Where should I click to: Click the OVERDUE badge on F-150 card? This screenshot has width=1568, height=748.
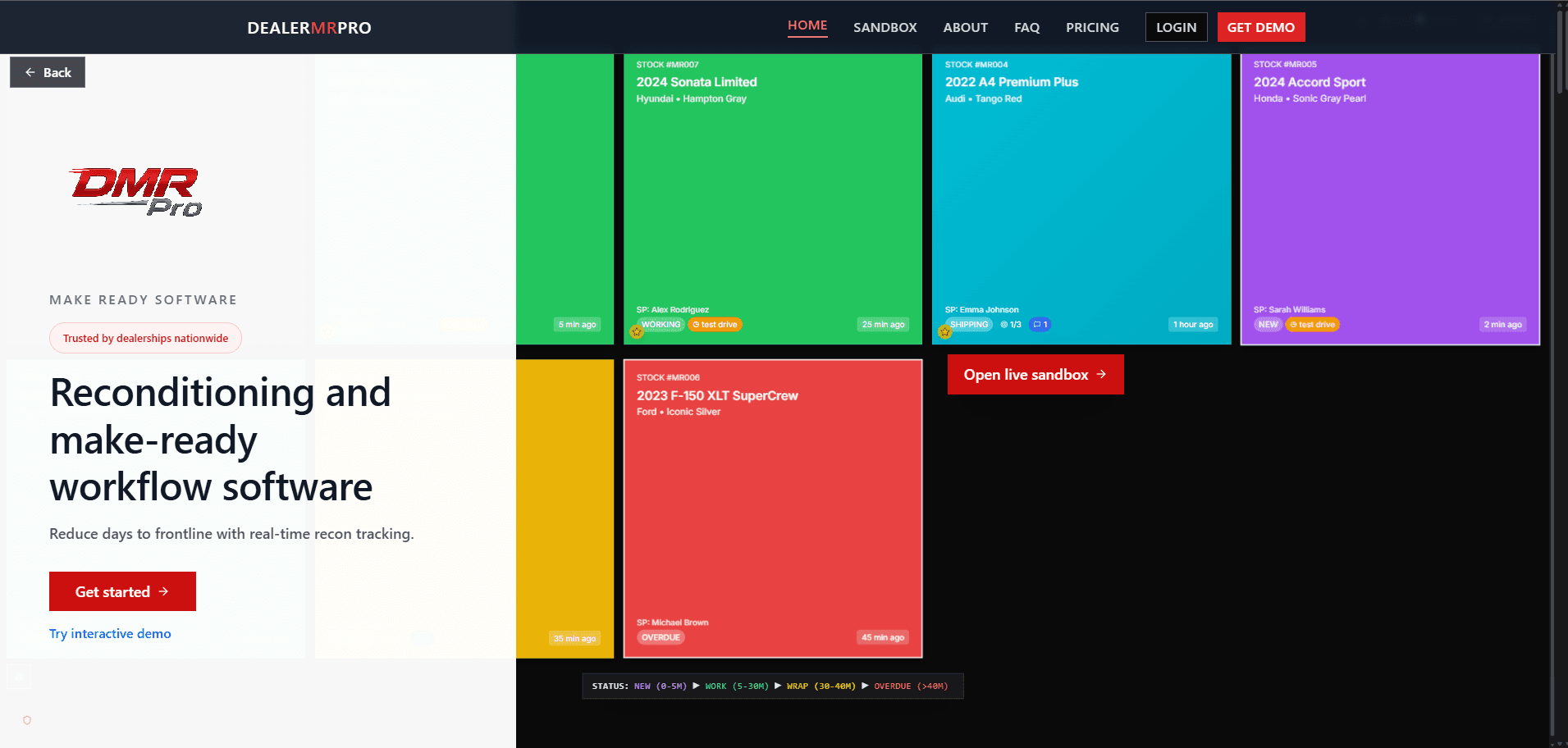pos(661,637)
